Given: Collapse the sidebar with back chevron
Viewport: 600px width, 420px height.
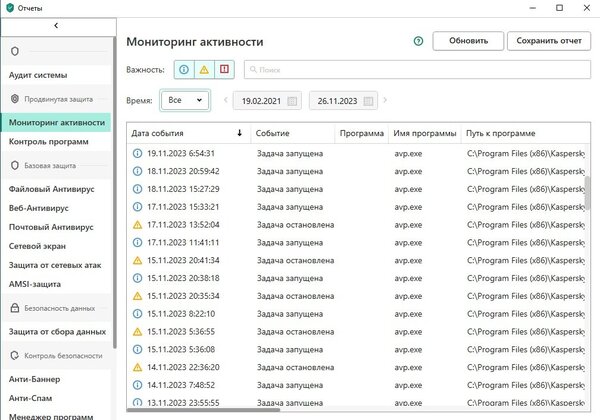Looking at the screenshot, I should 56,26.
